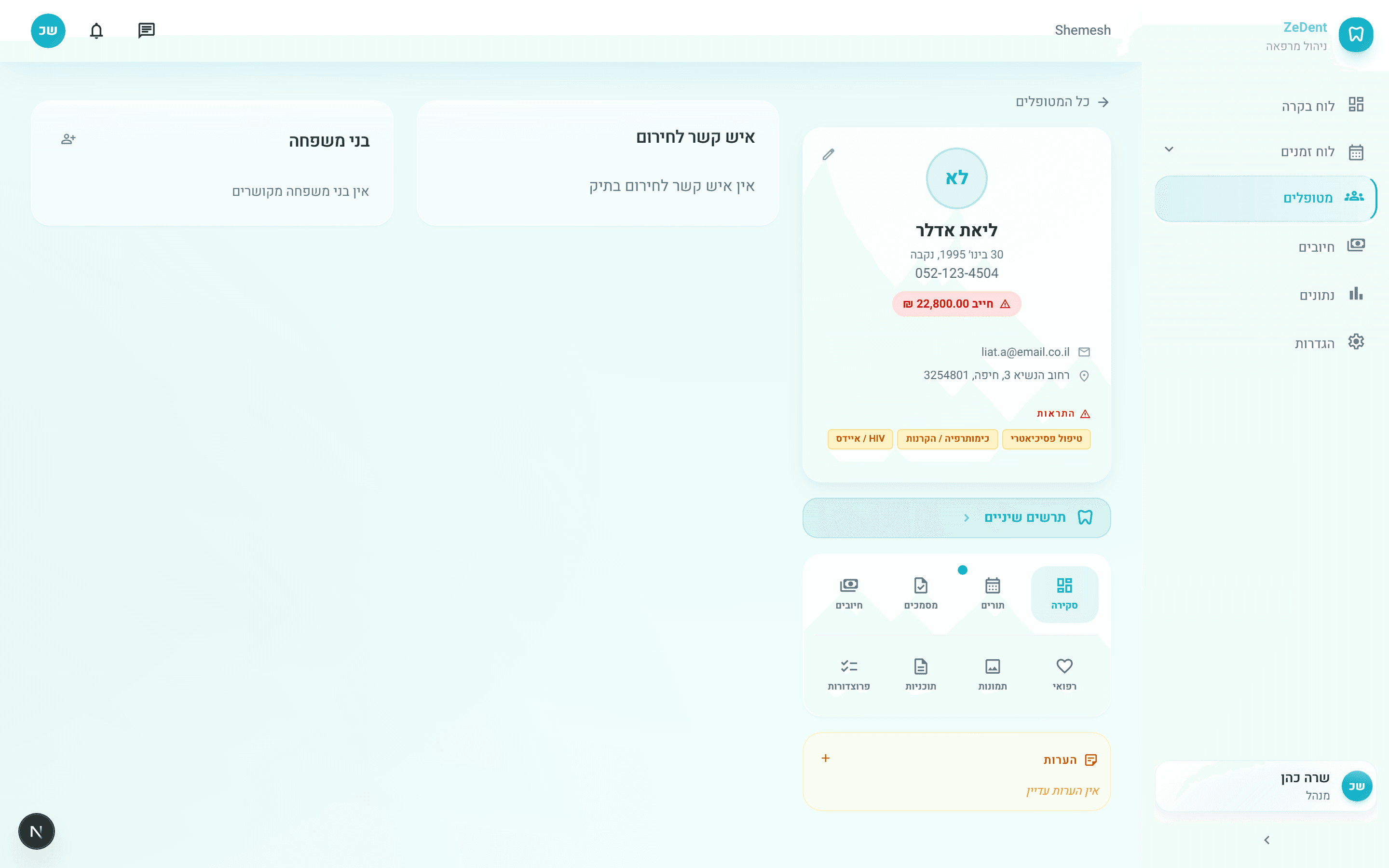Collapse the sidebar with bottom chevron
The image size is (1389, 868).
[x=1267, y=840]
